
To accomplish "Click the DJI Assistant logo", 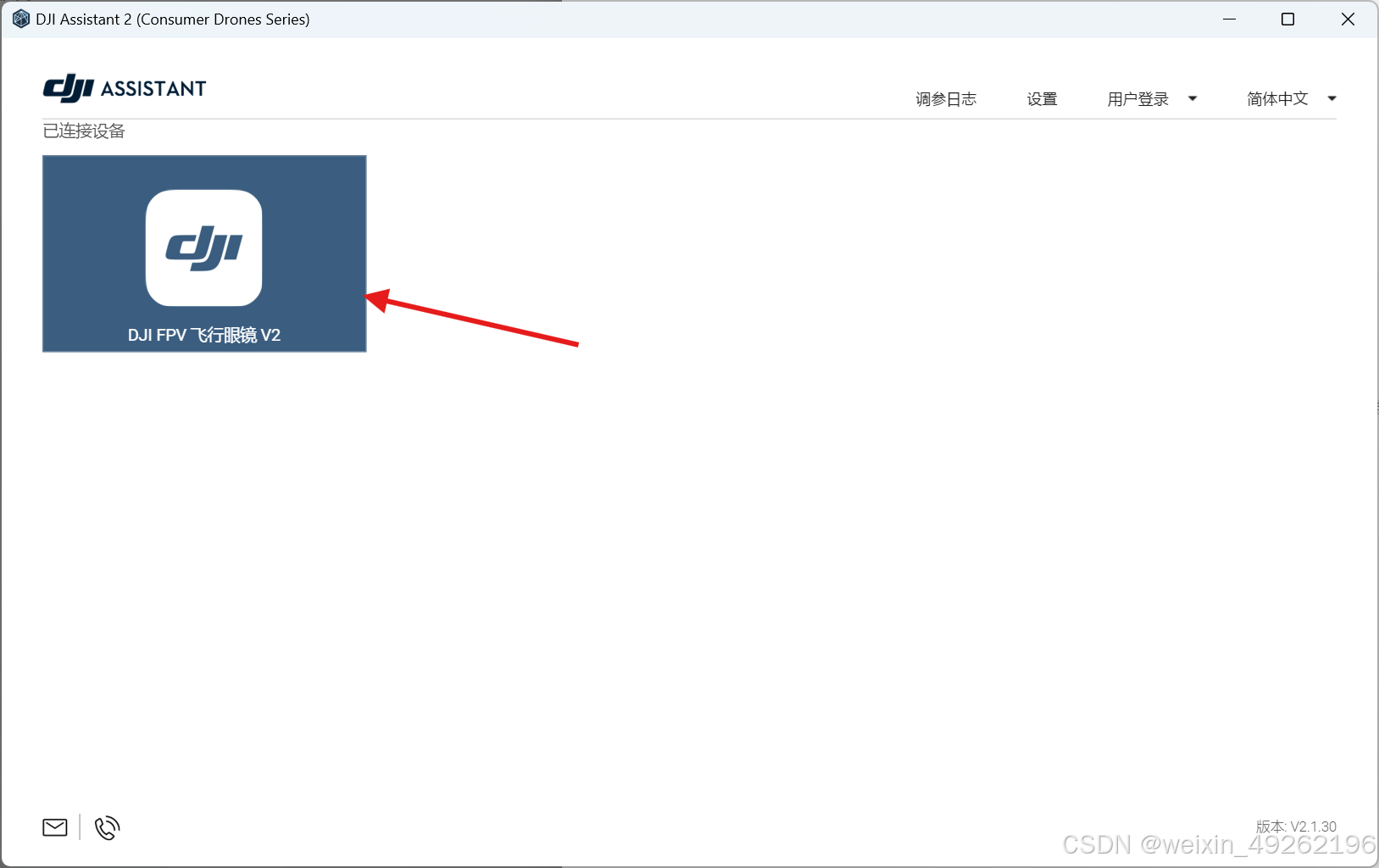I will 125,88.
